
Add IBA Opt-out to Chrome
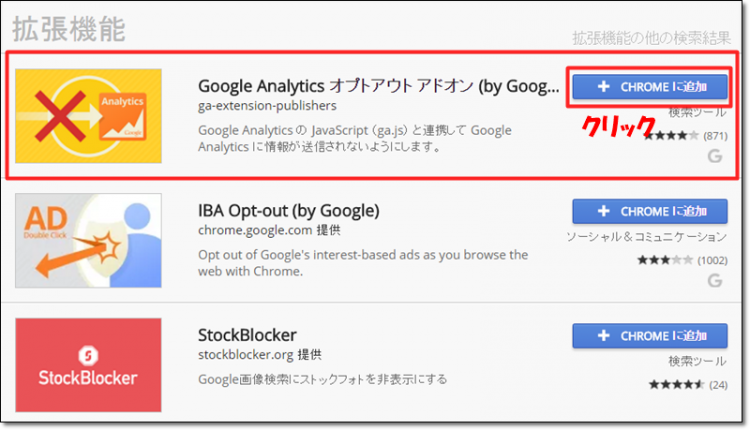tap(650, 211)
